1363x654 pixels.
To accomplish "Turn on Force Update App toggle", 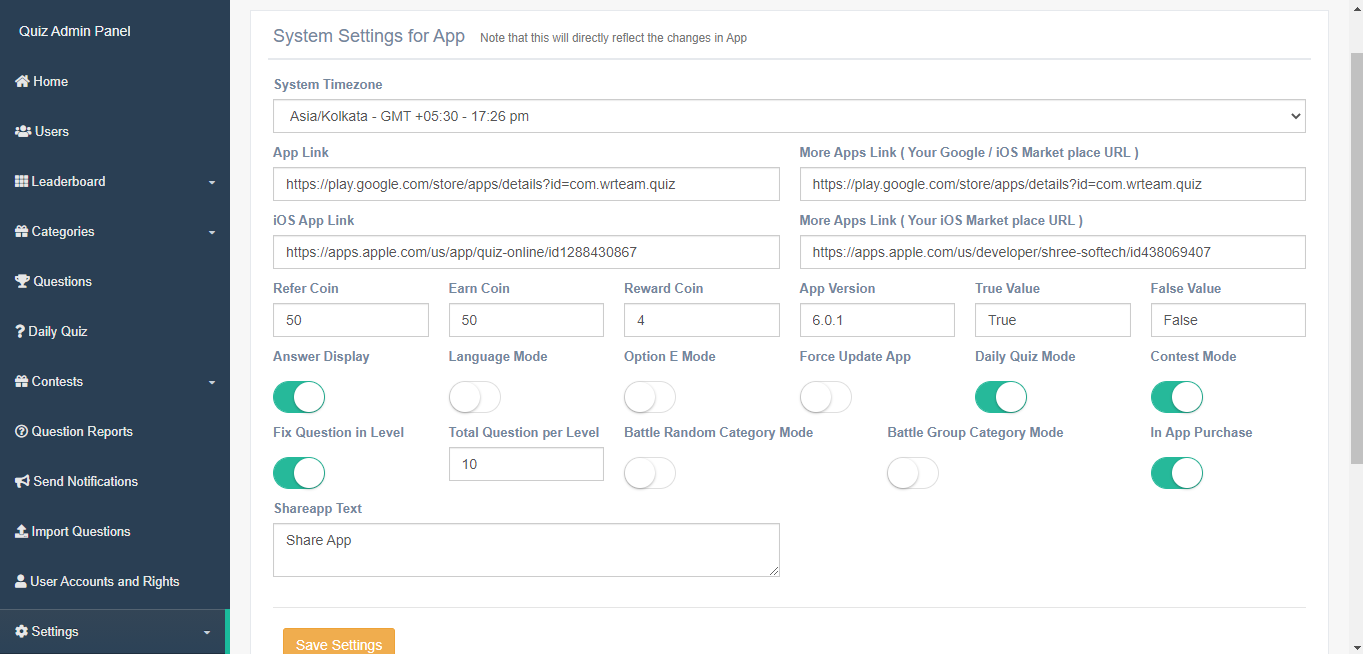I will pos(826,397).
